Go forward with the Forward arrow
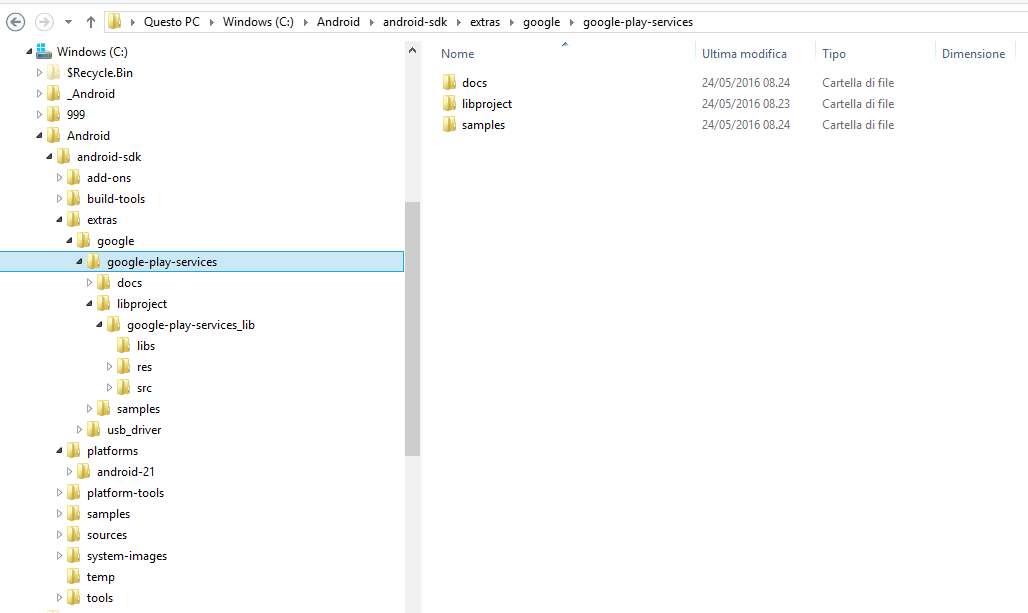Screen dimensions: 1028x613 pos(44,22)
